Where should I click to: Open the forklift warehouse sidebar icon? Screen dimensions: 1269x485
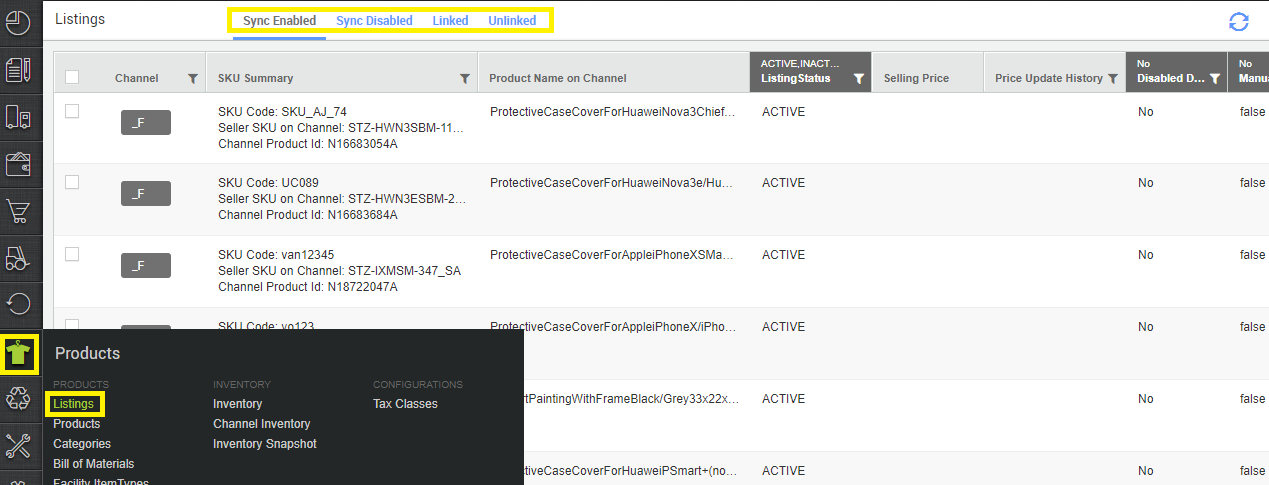pyautogui.click(x=19, y=258)
